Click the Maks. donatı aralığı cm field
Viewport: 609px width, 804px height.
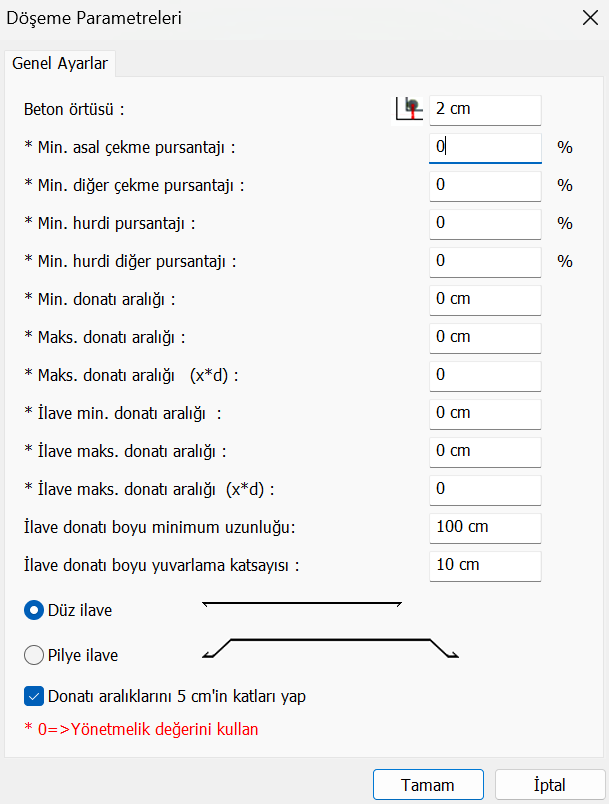click(485, 337)
